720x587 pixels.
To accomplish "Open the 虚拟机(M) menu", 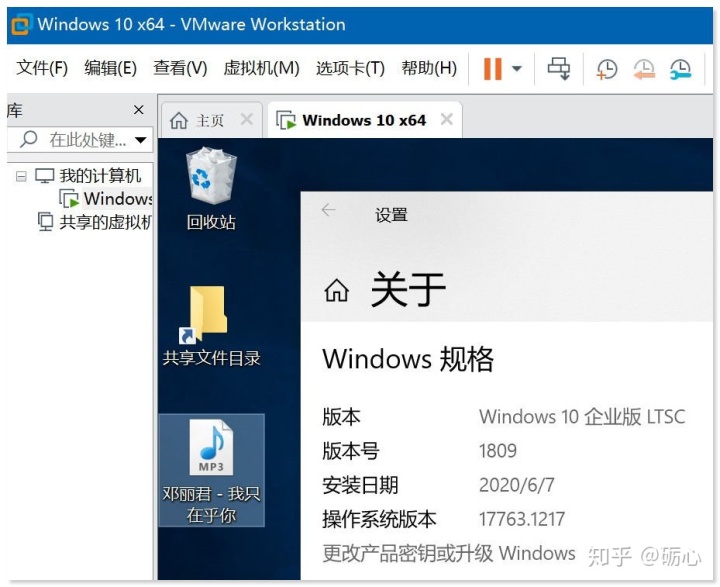I will pyautogui.click(x=261, y=68).
